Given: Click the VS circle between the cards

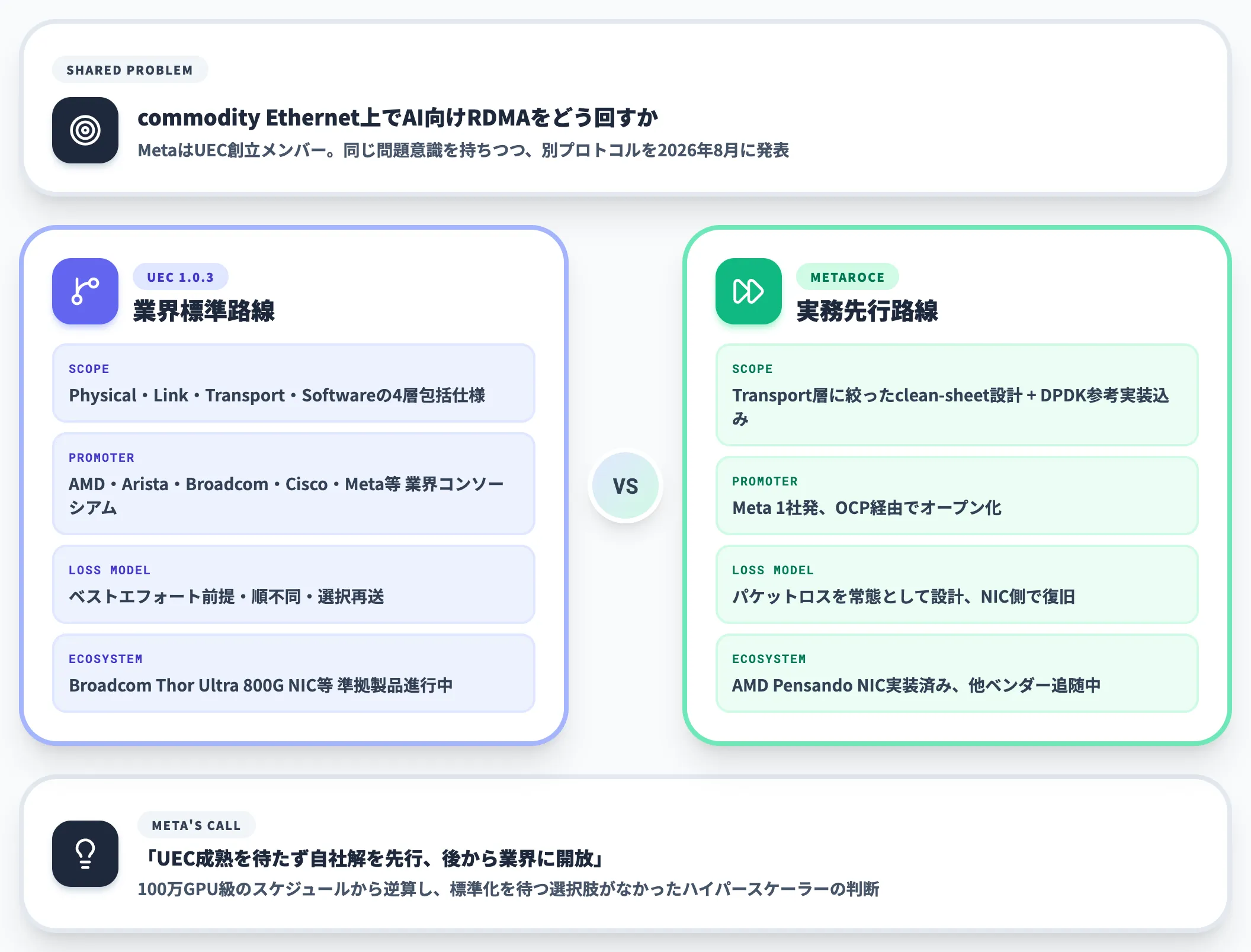Looking at the screenshot, I should tap(625, 485).
